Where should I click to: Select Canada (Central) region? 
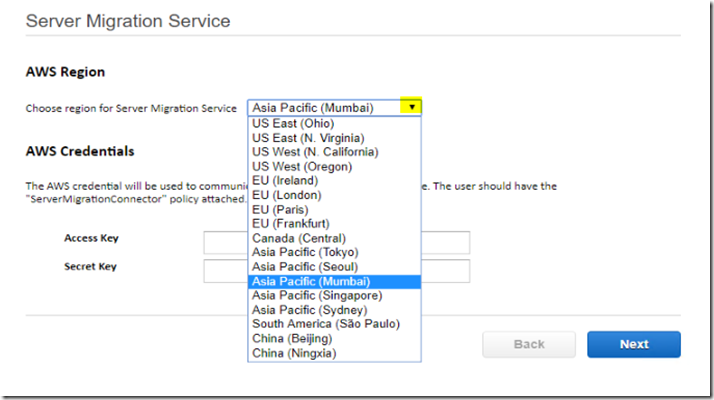point(334,238)
